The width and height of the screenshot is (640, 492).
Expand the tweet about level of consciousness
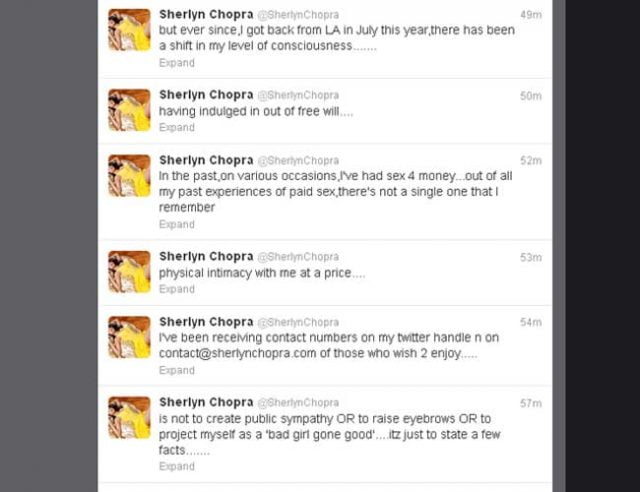(x=177, y=63)
